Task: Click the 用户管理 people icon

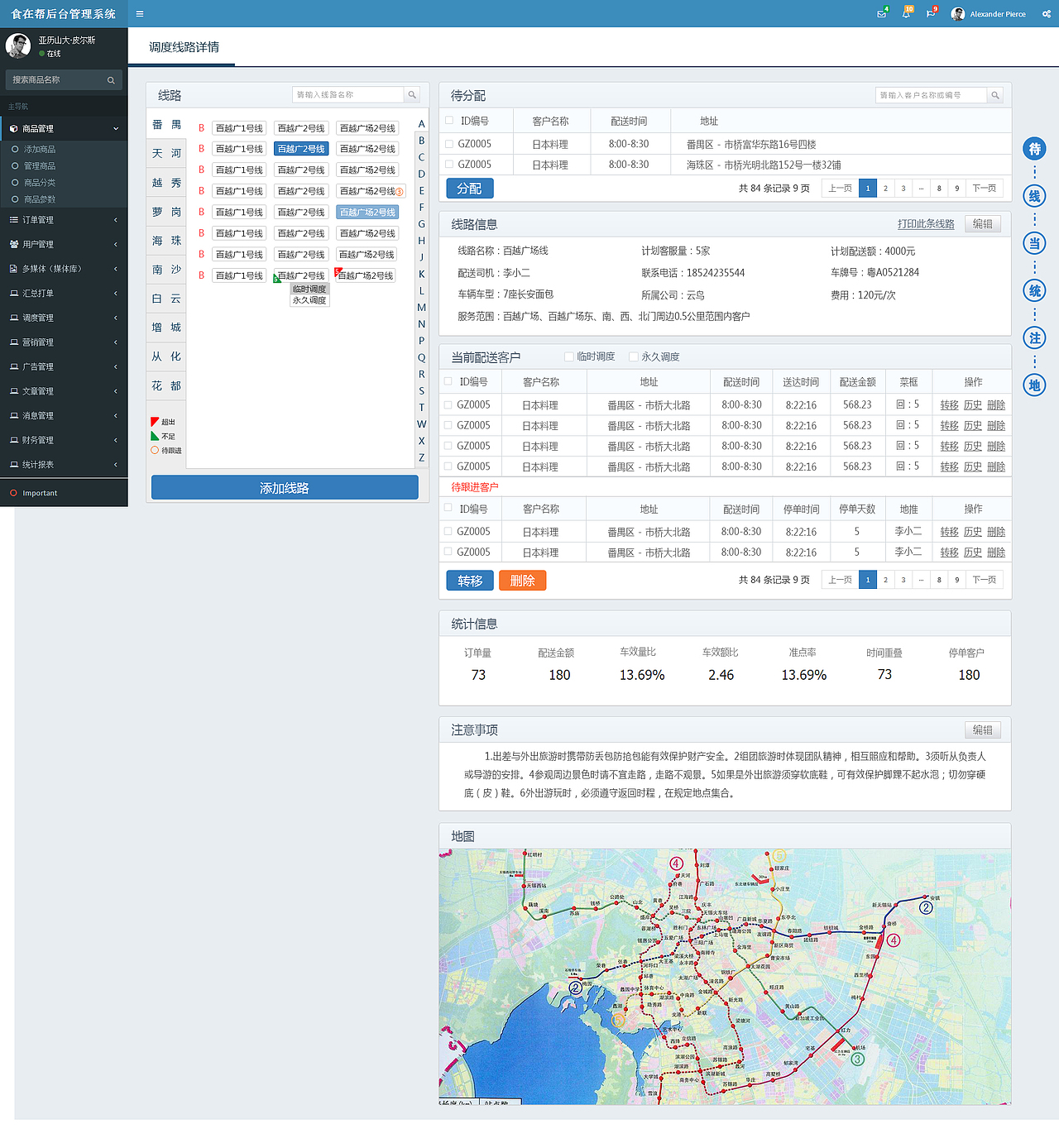Action: (14, 245)
